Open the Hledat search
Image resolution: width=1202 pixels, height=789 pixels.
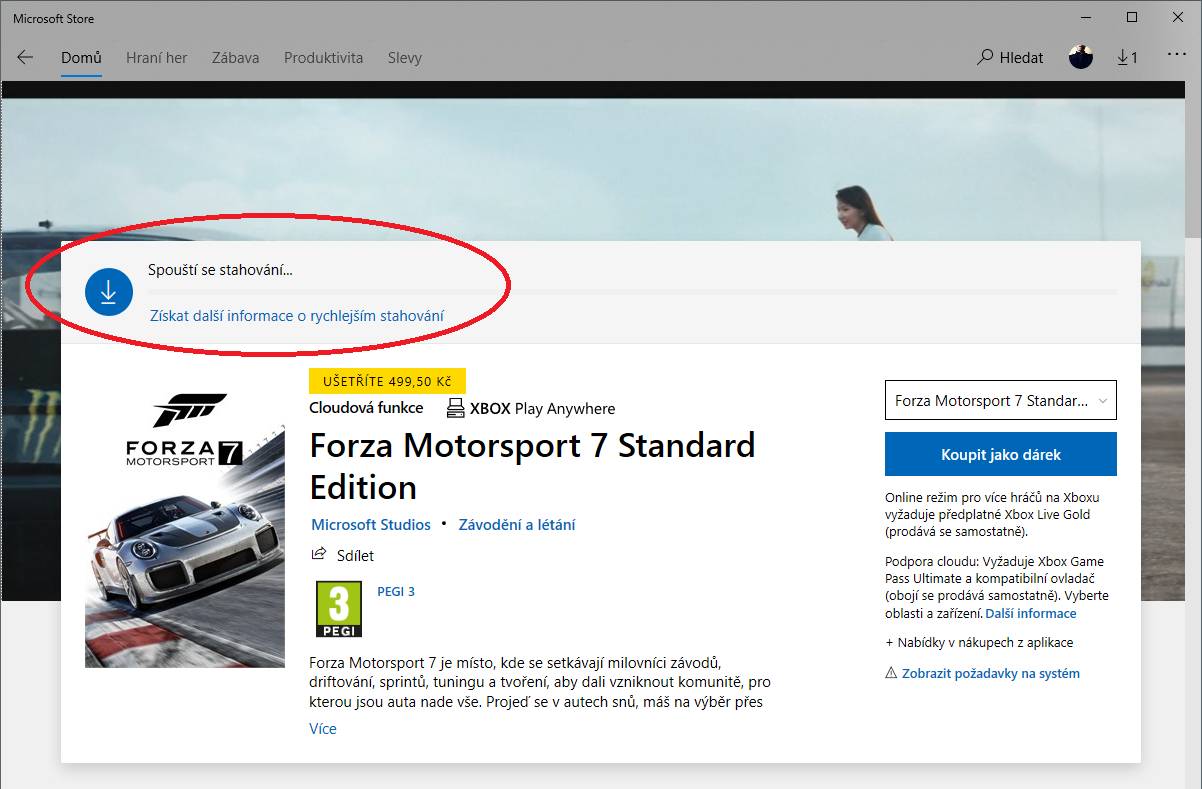(x=1010, y=57)
